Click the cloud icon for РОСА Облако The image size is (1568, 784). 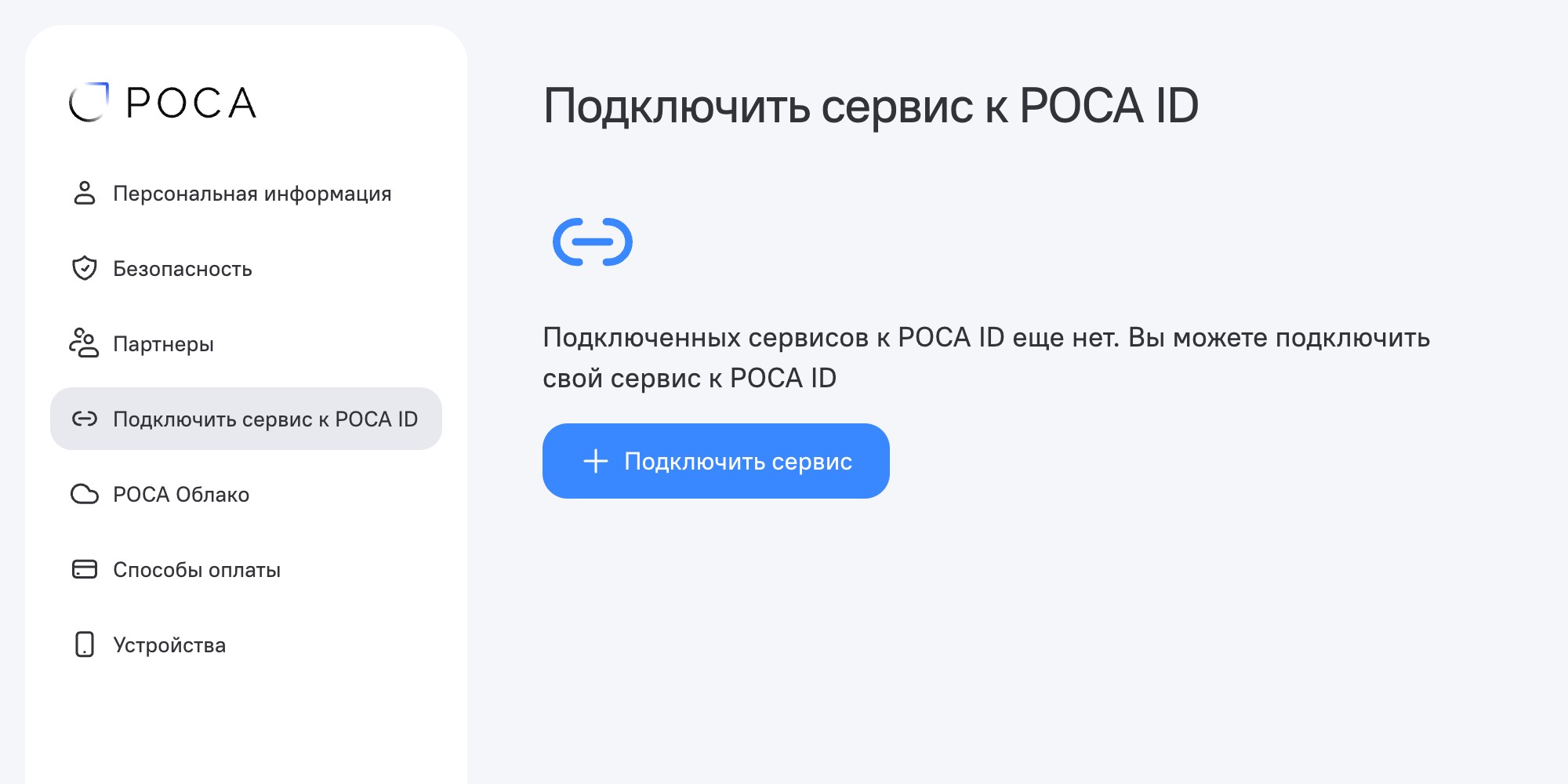pyautogui.click(x=85, y=494)
